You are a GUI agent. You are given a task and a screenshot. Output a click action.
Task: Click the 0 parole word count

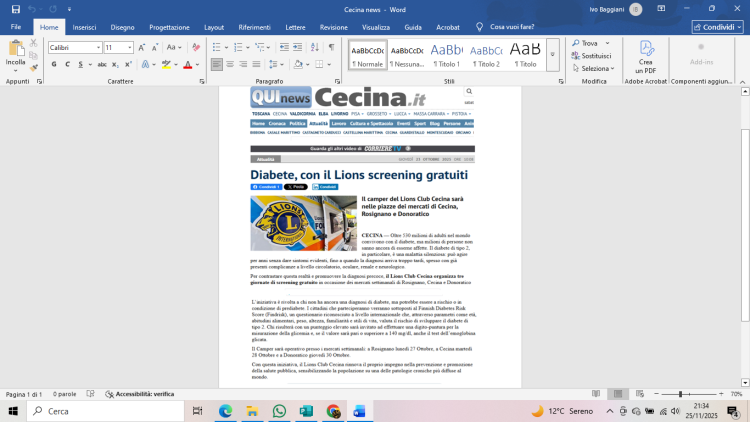click(x=65, y=394)
